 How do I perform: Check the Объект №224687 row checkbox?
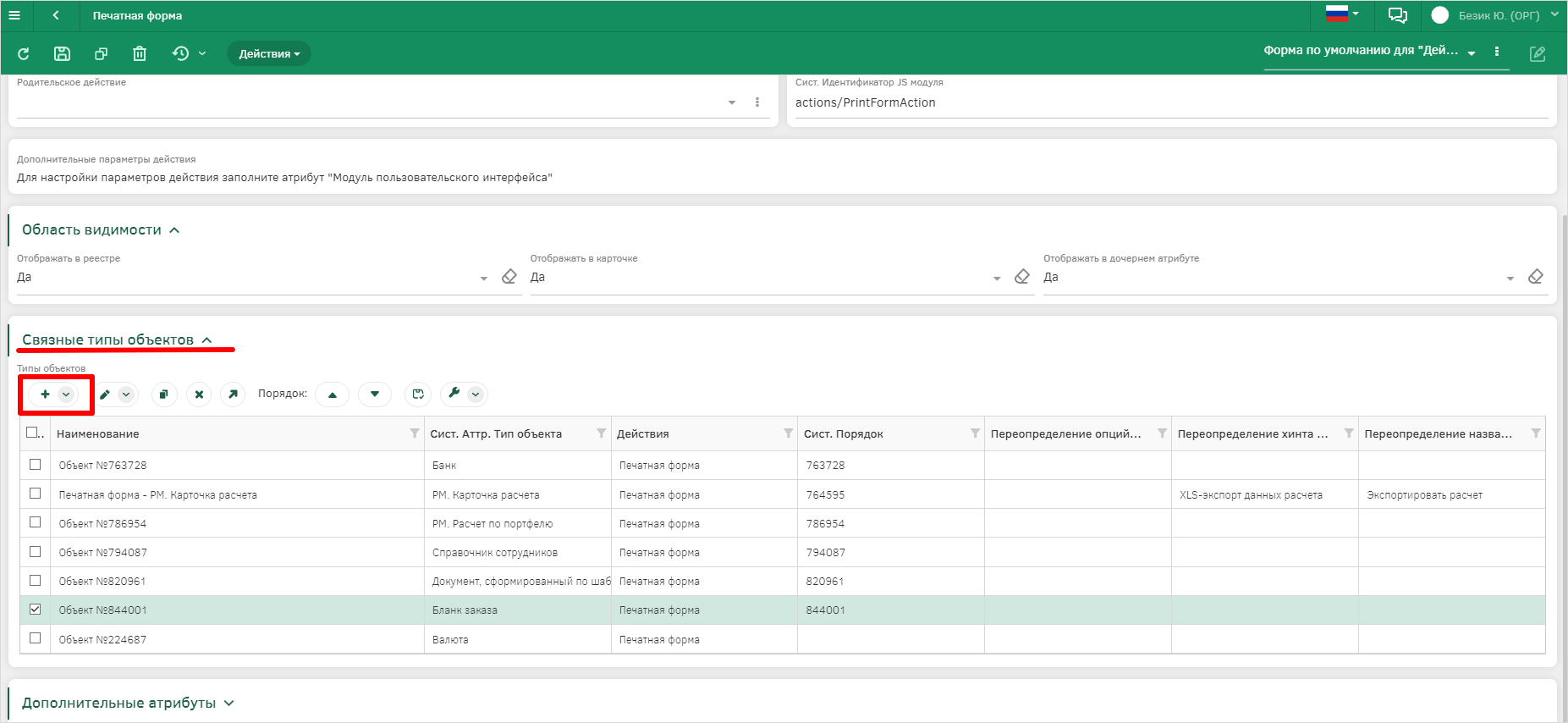click(35, 637)
